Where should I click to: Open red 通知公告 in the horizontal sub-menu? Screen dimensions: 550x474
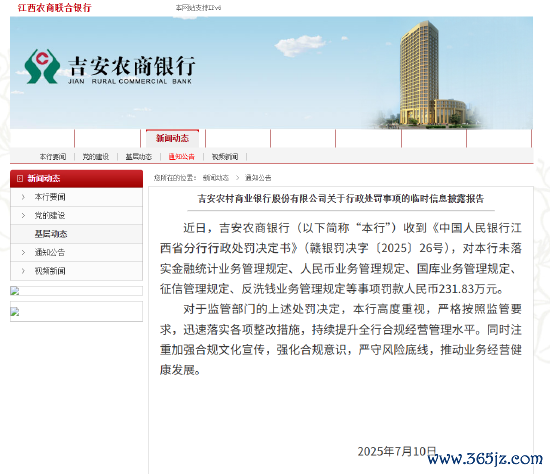pyautogui.click(x=181, y=157)
